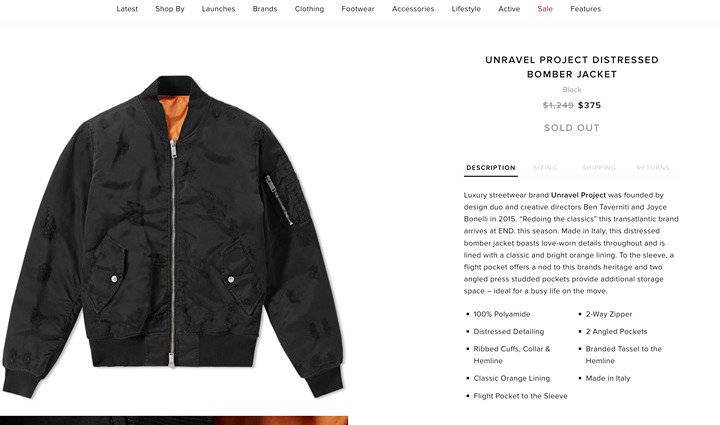Switch to the Sizing tab
The width and height of the screenshot is (720, 425).
545,168
